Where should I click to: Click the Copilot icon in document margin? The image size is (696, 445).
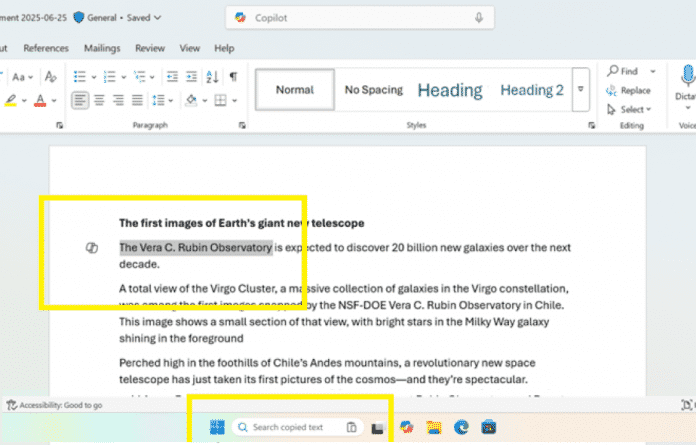pyautogui.click(x=91, y=247)
